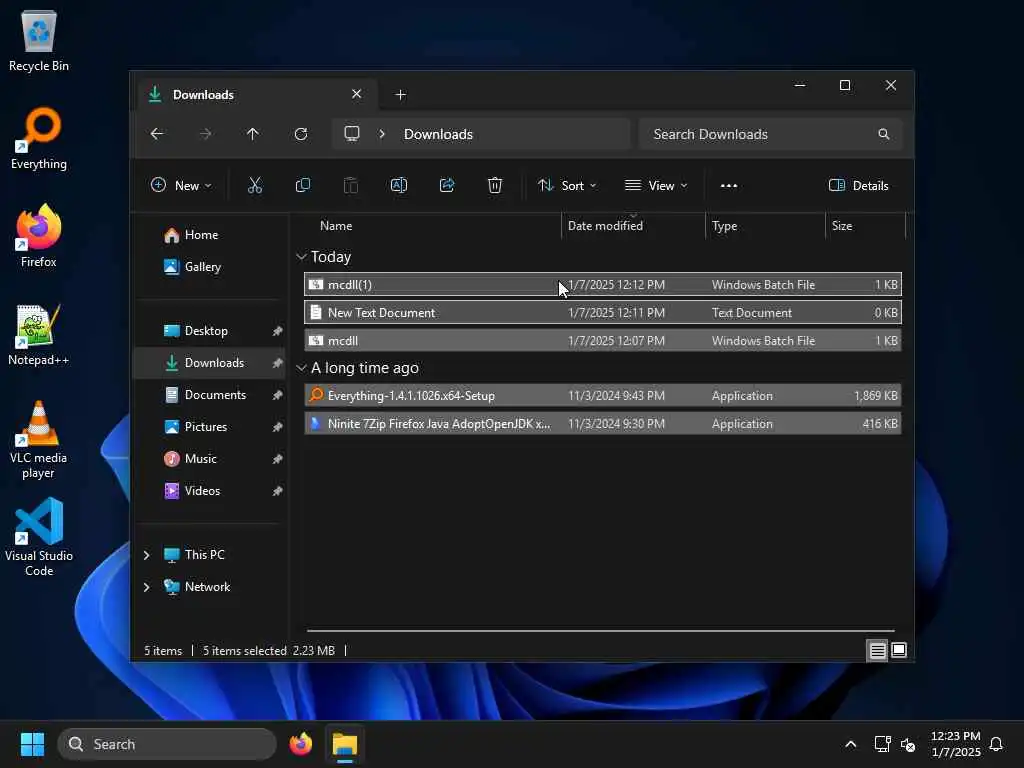Open the View dropdown
The height and width of the screenshot is (768, 1024).
click(656, 185)
